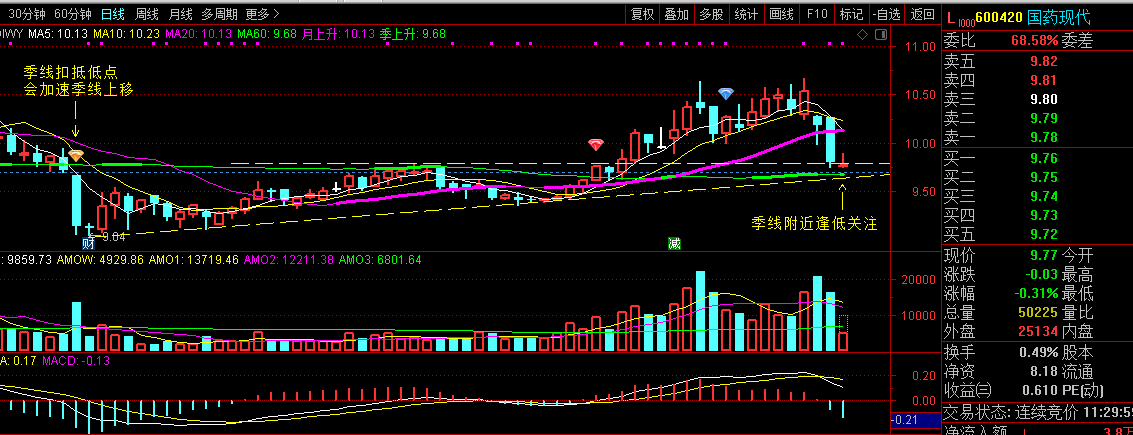The image size is (1133, 435).
Task: Click the 叠加 overlay button
Action: [x=677, y=14]
